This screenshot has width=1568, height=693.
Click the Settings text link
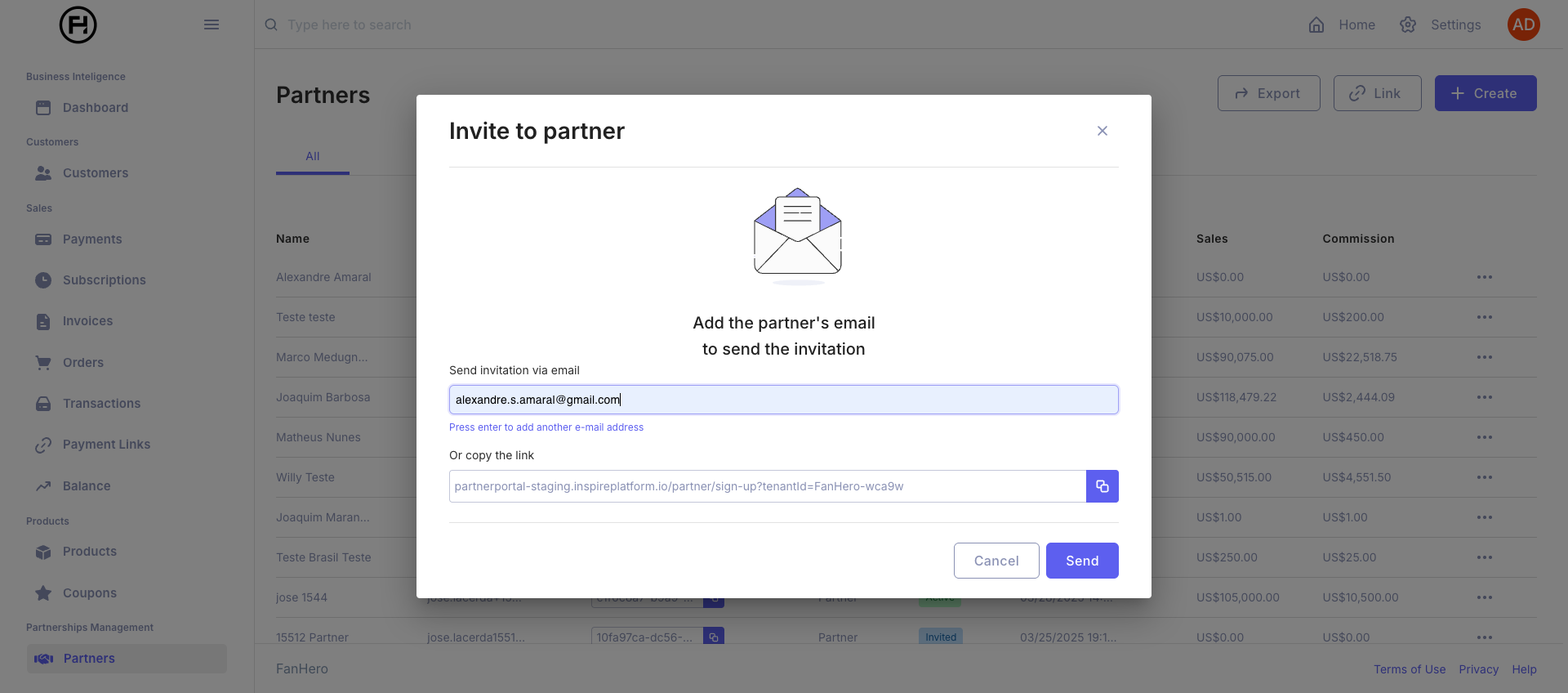[x=1455, y=25]
